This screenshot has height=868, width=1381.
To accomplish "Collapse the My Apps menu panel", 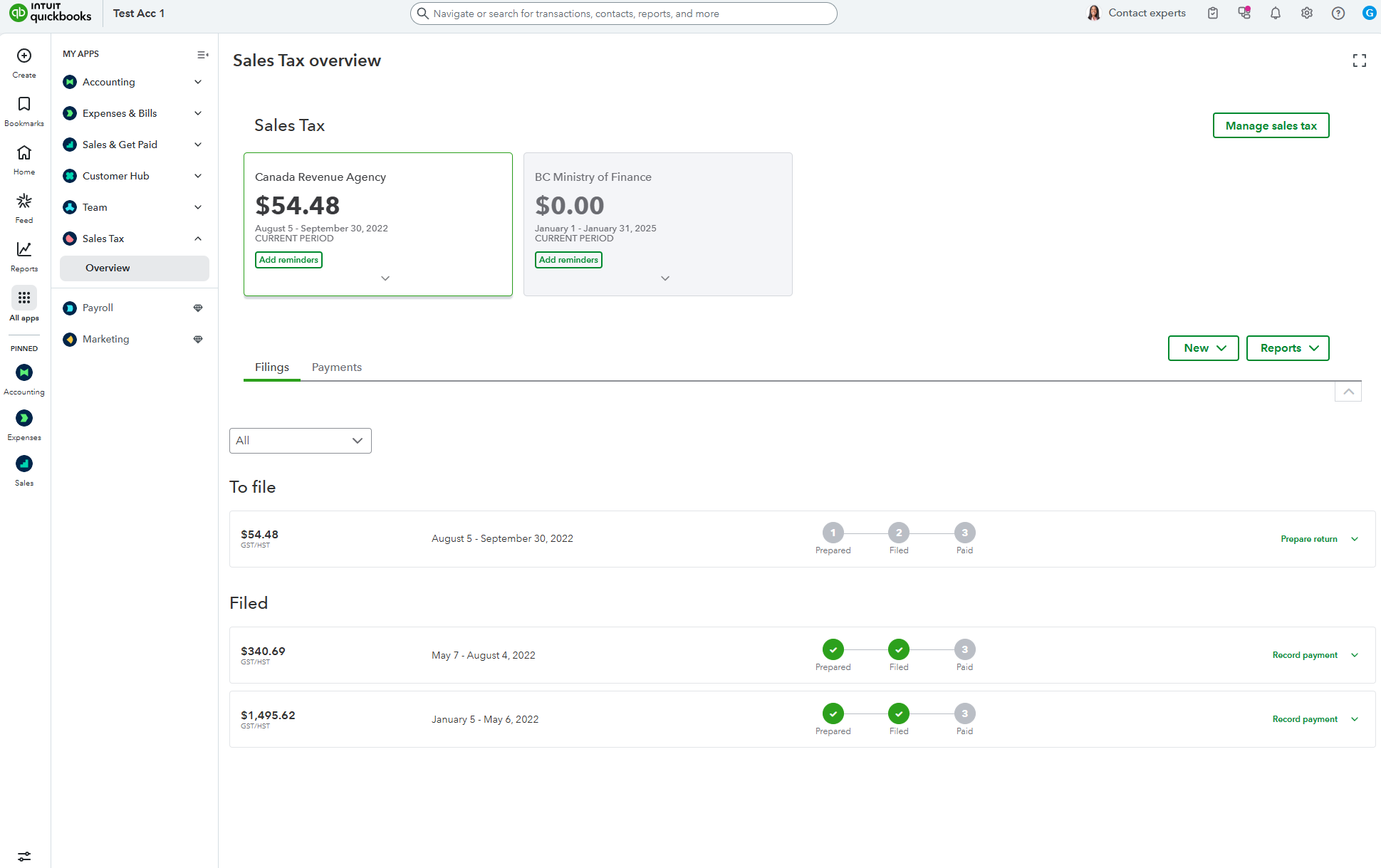I will pyautogui.click(x=202, y=55).
